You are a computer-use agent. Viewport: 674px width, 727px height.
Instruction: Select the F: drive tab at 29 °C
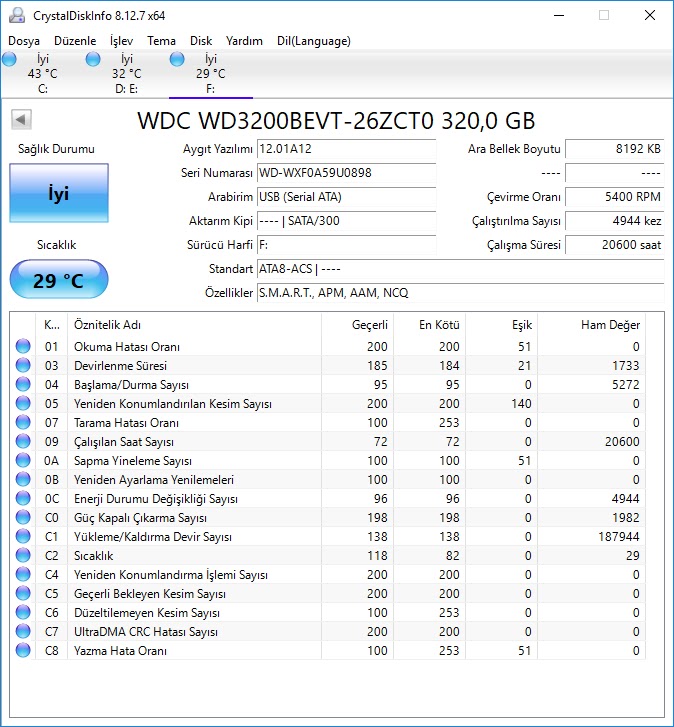pyautogui.click(x=210, y=74)
